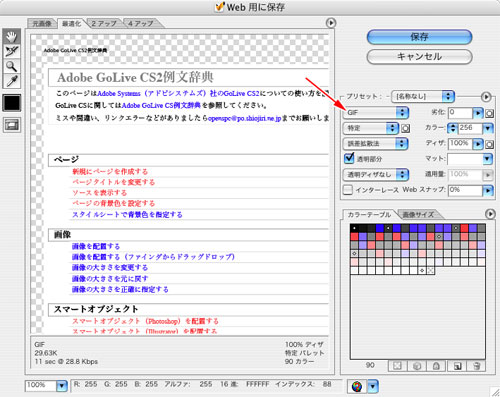The image size is (500, 397).
Task: Open the 透明ディザなし dropdown
Action: tap(376, 174)
